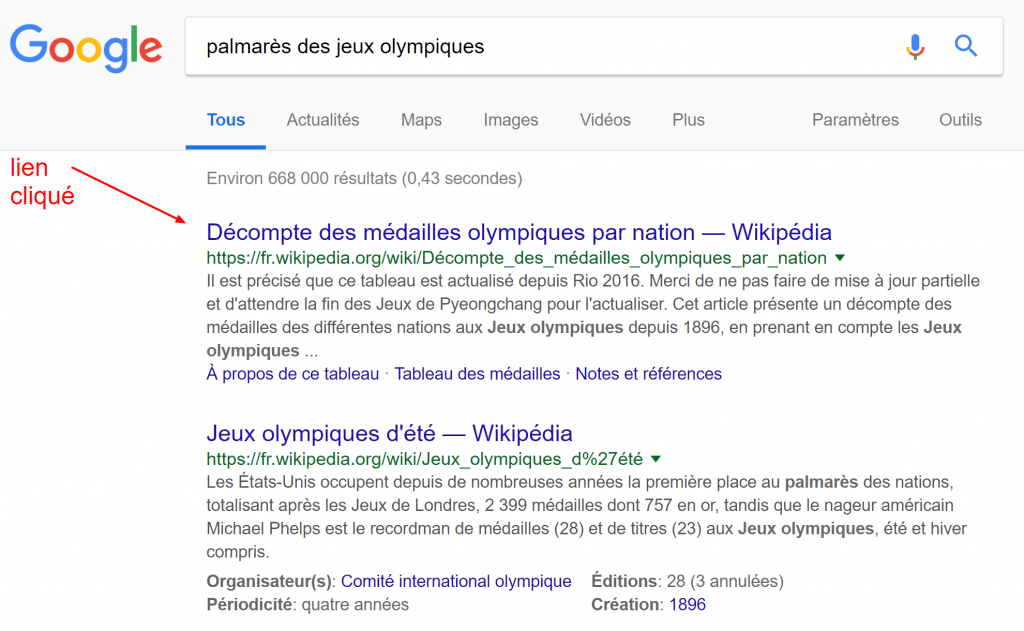Expand dropdown arrow next to Jeux_olympiques_d%27été URL

[x=656, y=459]
